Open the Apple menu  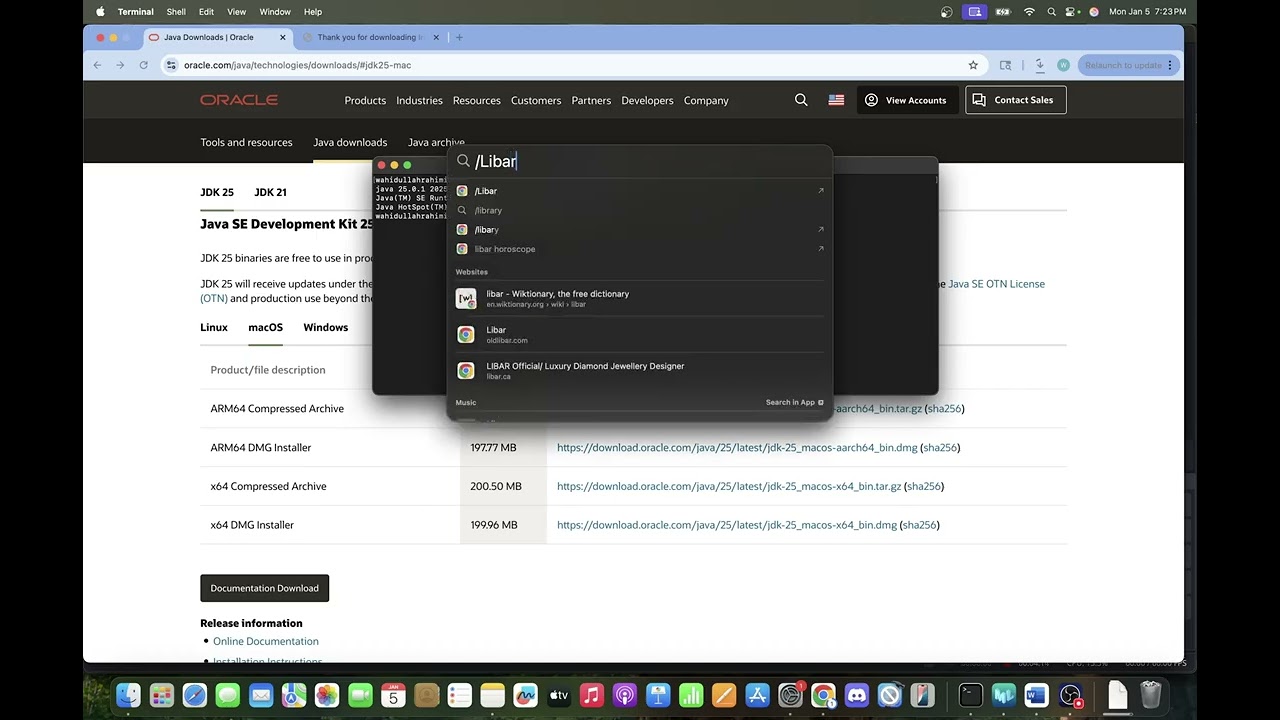point(100,12)
